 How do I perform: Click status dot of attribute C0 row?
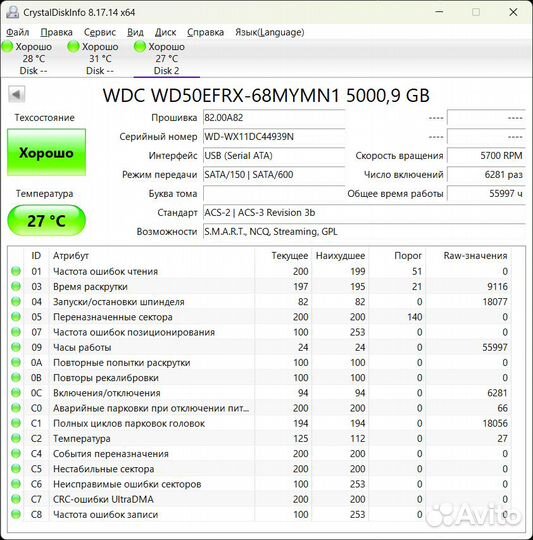[x=16, y=408]
